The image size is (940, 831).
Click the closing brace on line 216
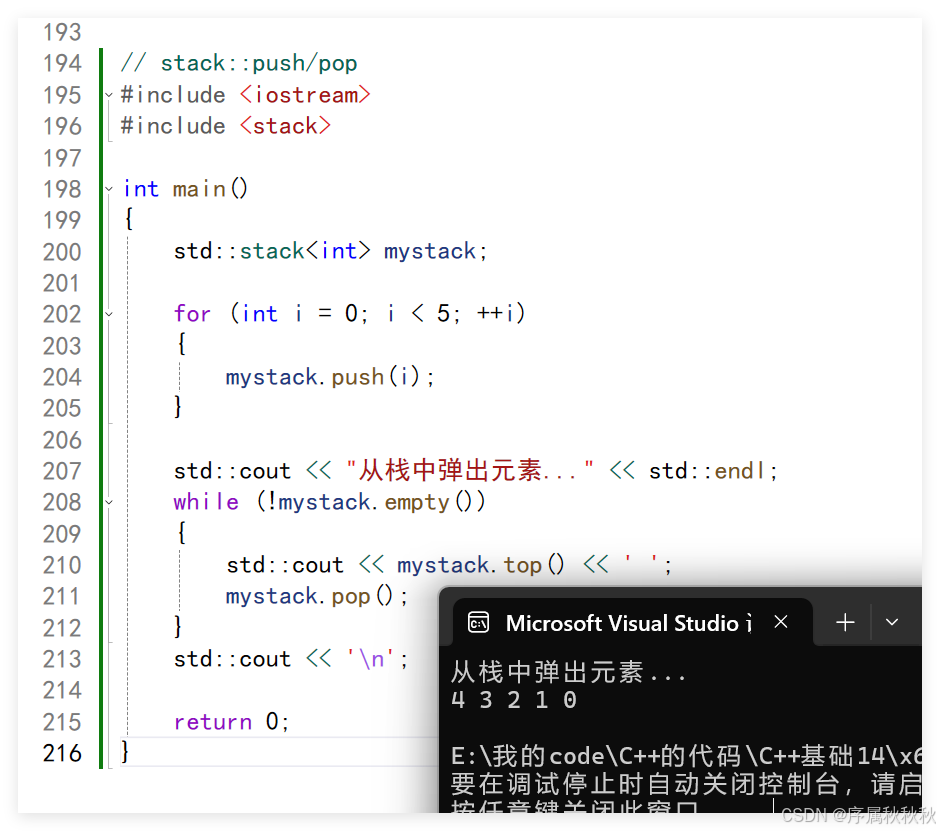tap(125, 751)
